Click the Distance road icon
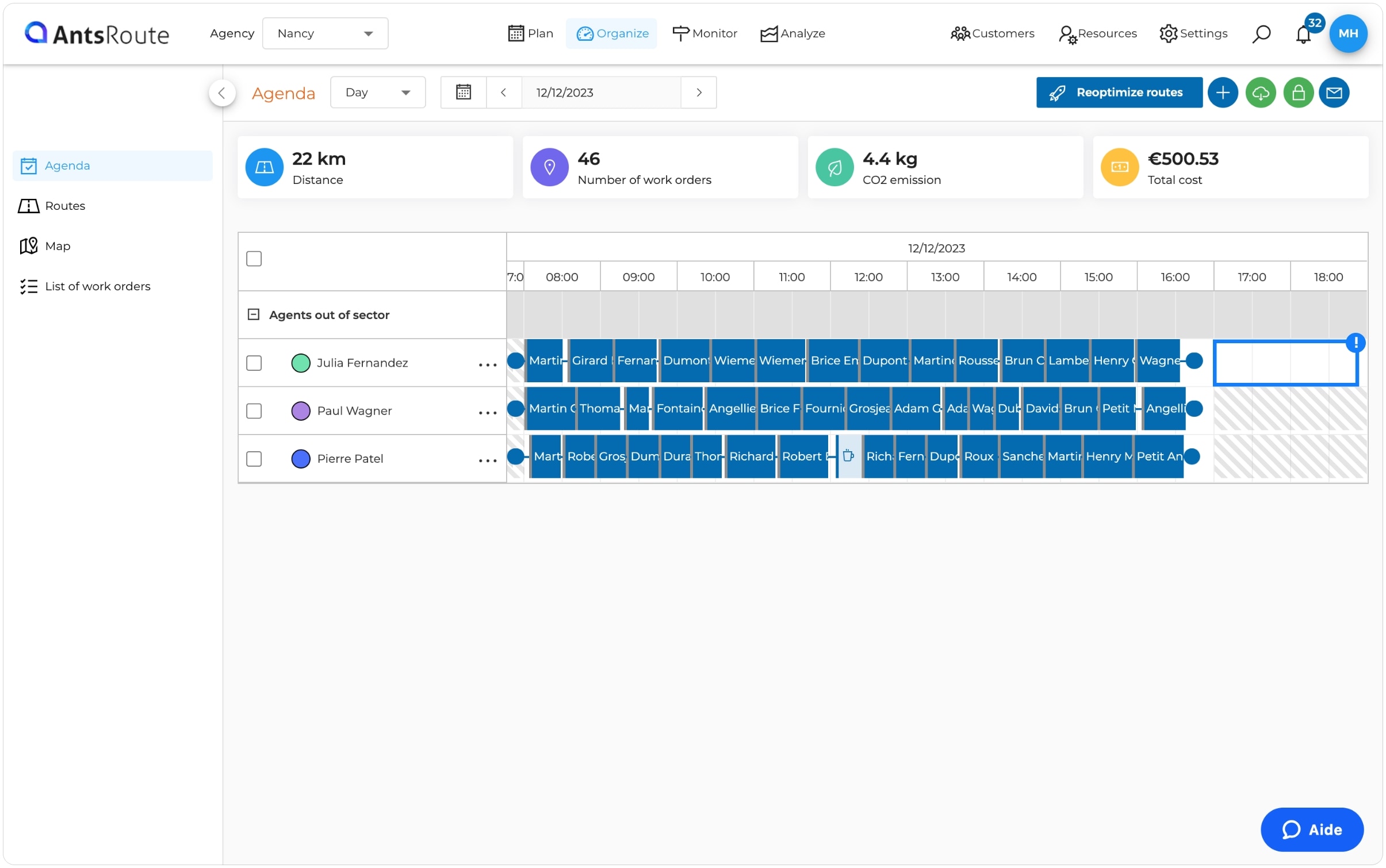1386x868 pixels. (265, 167)
